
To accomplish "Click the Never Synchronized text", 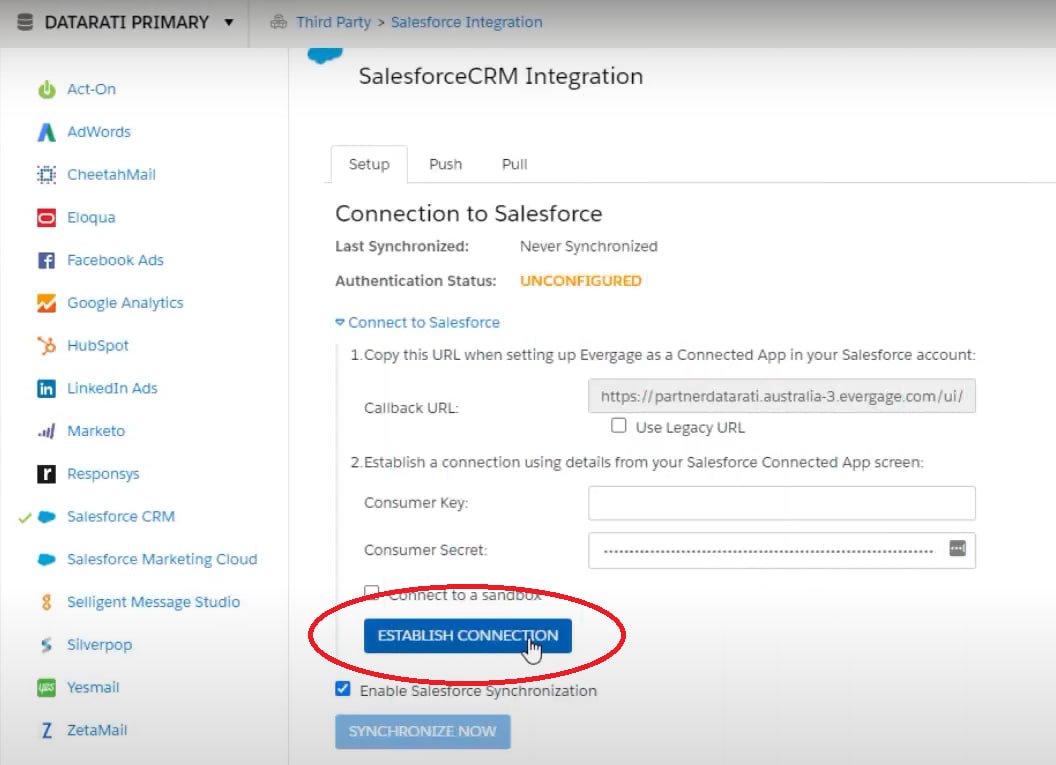I will tap(589, 246).
